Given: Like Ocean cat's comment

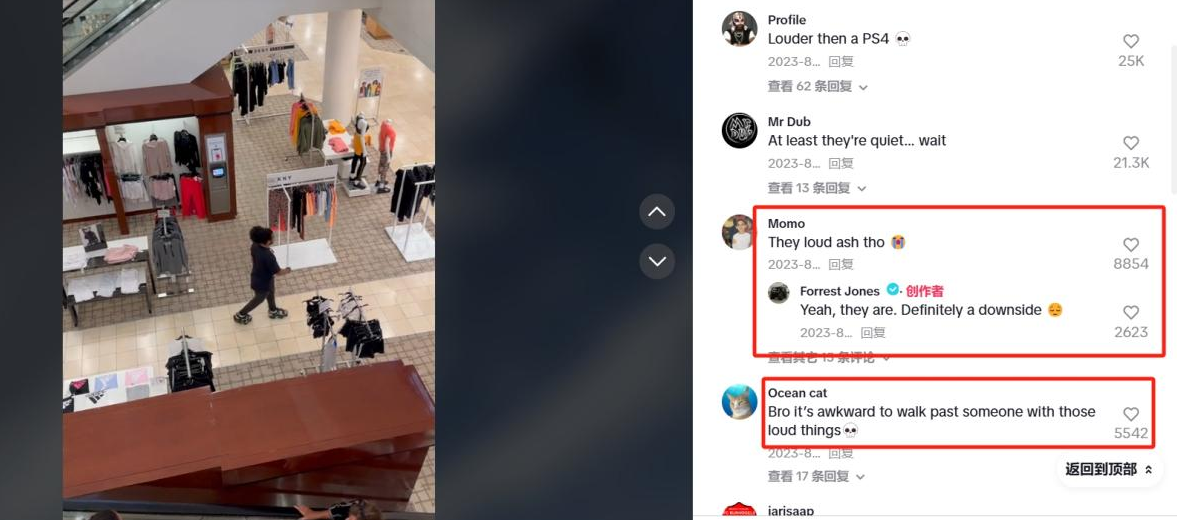Looking at the screenshot, I should [1130, 414].
